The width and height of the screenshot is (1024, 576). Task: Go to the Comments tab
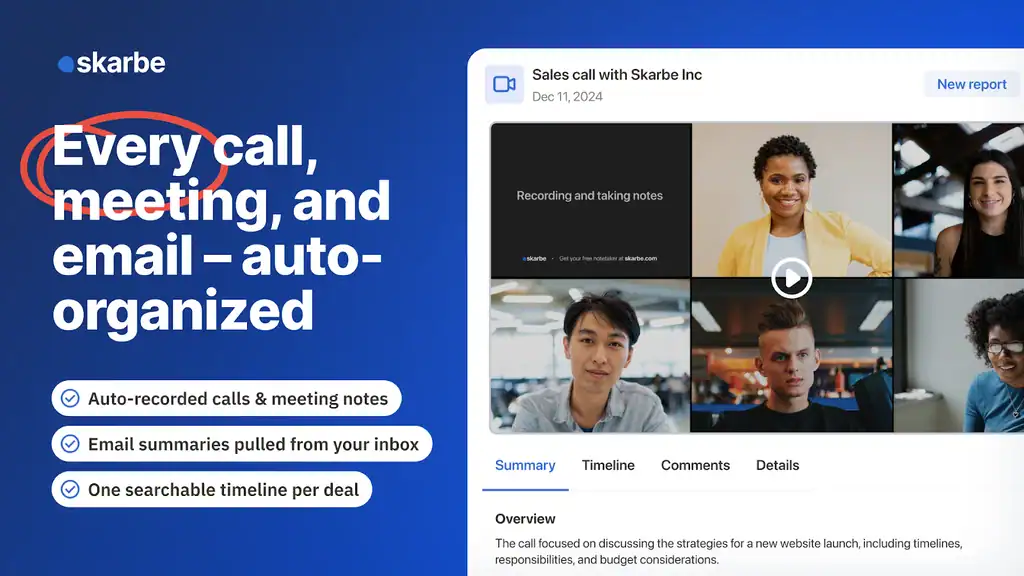695,465
